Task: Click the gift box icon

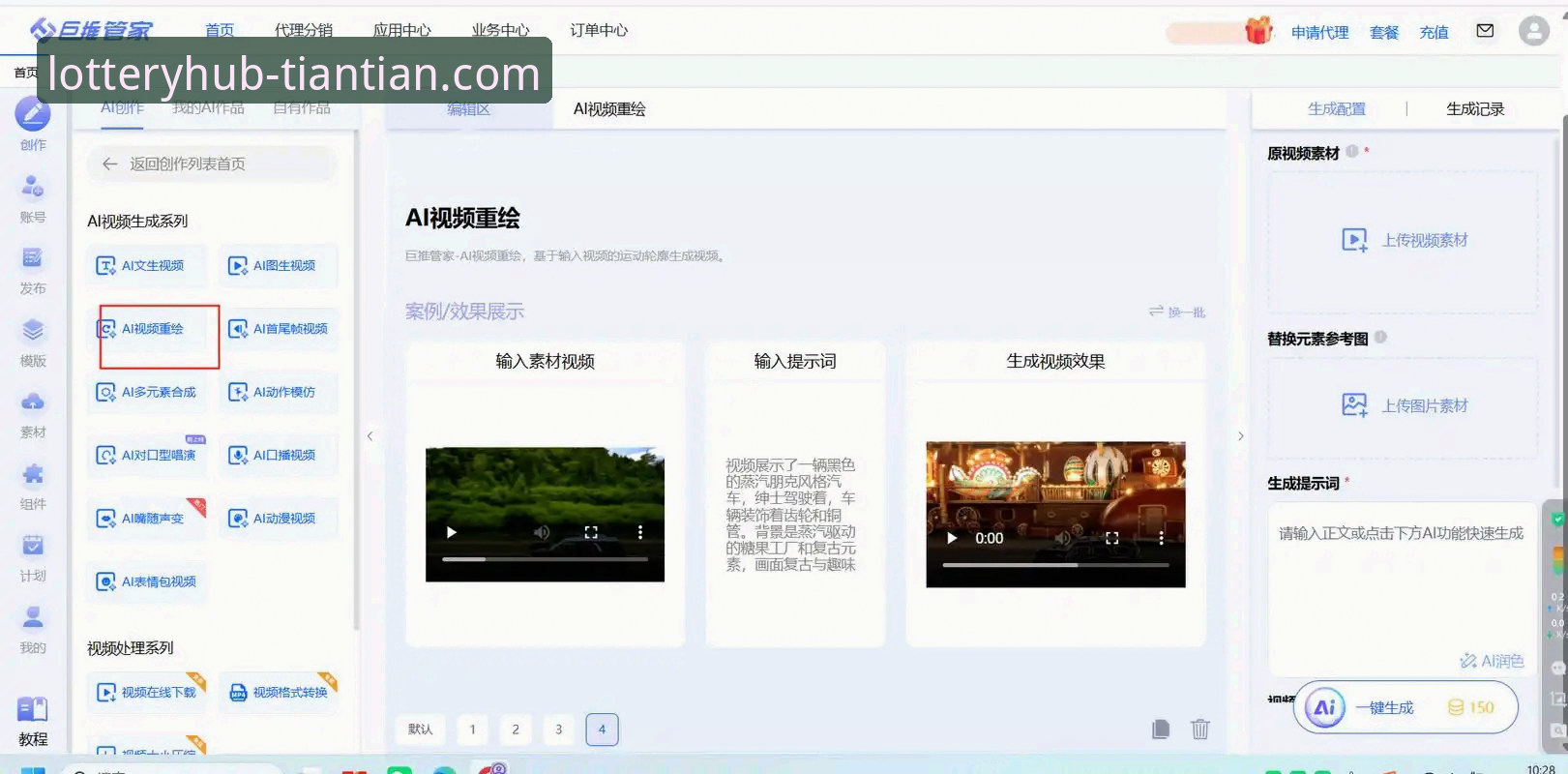Action: click(x=1258, y=31)
